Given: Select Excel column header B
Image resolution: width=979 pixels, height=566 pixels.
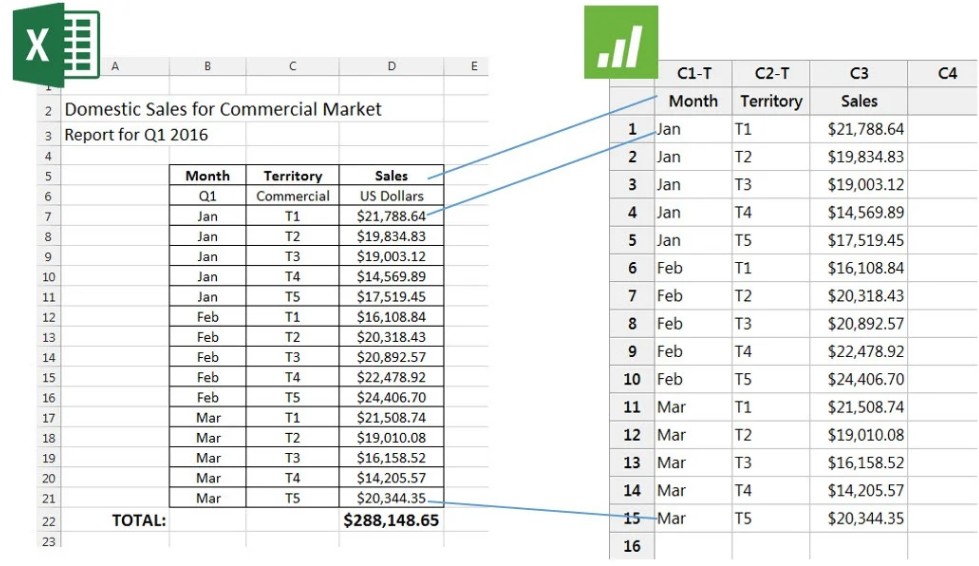Looking at the screenshot, I should pyautogui.click(x=207, y=66).
